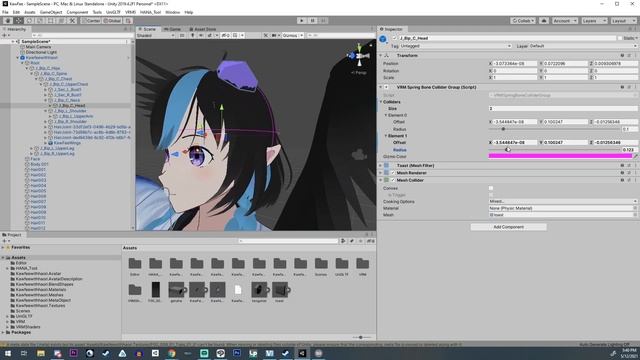Toggle scene audio icon
This screenshot has width=640, height=360.
(x=201, y=36)
